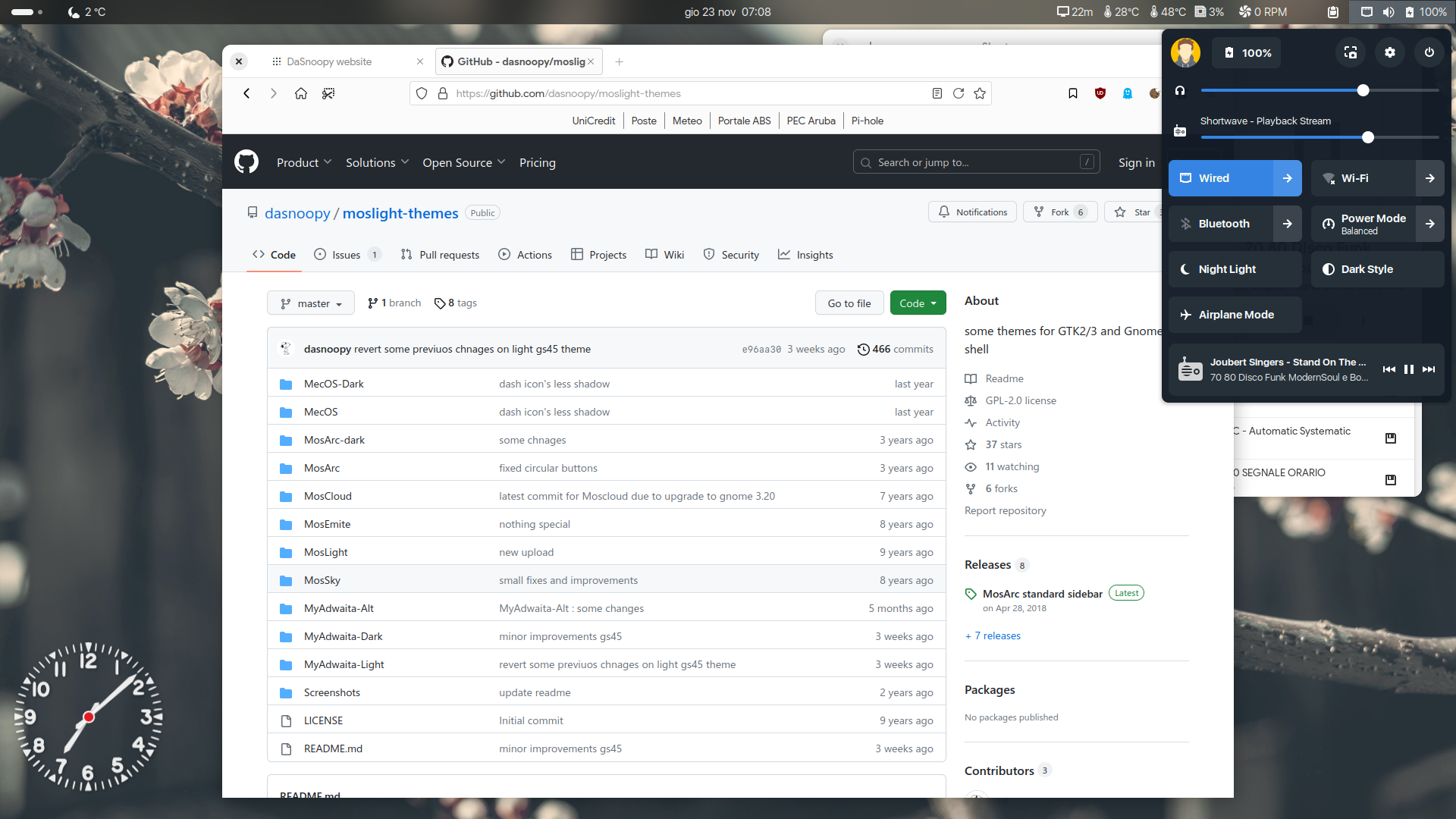This screenshot has height=819, width=1456.
Task: Toggle Wi-Fi in quick settings
Action: (x=1363, y=178)
